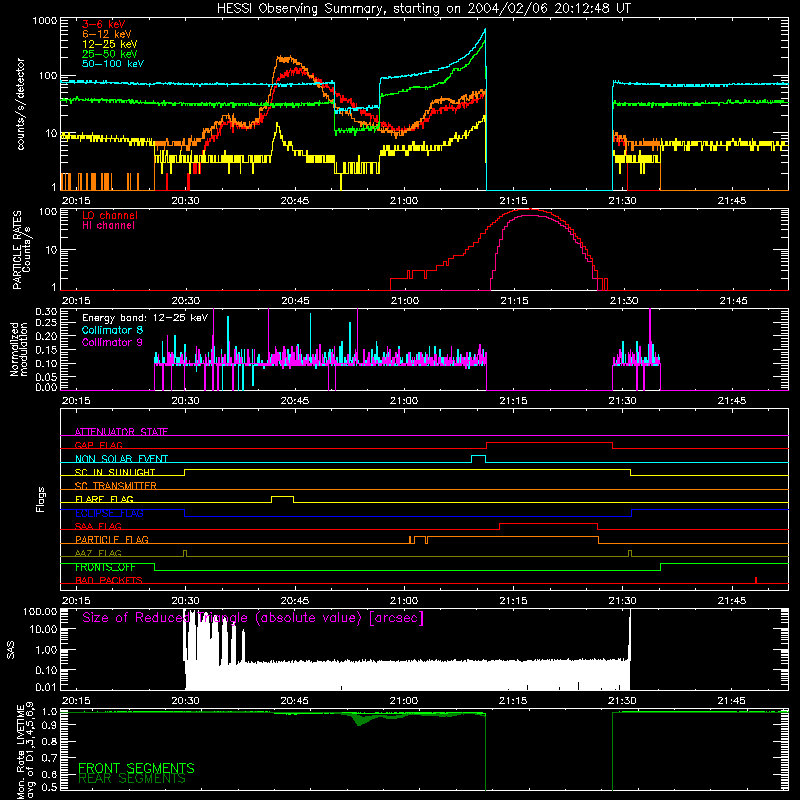Click the GAP FLAG label
Screen dimensions: 800x800
[x=98, y=445]
